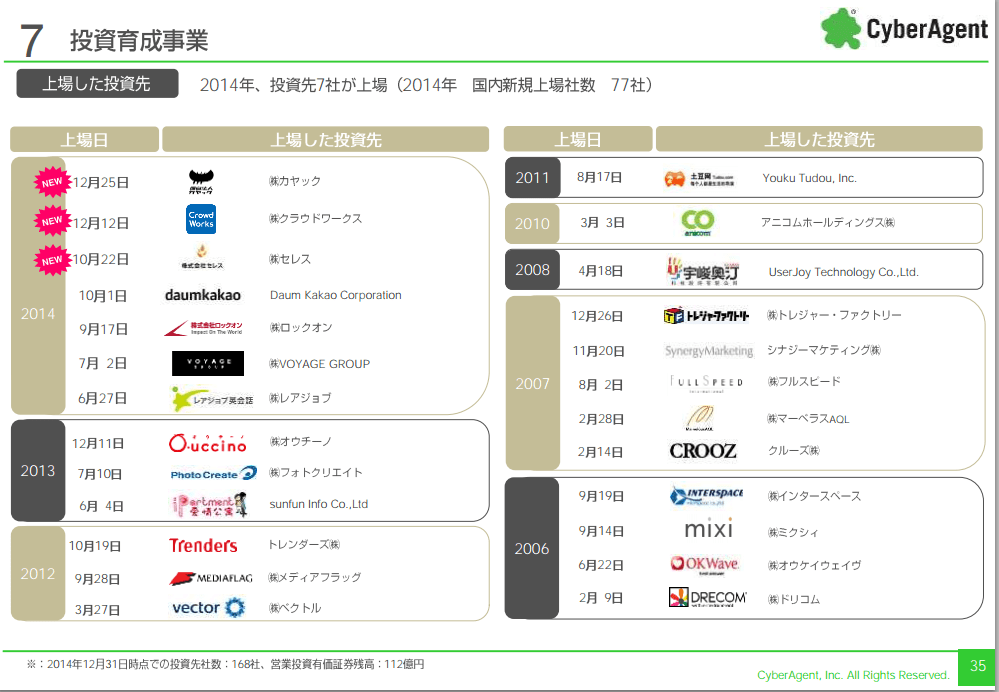The width and height of the screenshot is (999, 692).
Task: Select the black VOYAGE GROUP logo
Action: click(x=207, y=364)
